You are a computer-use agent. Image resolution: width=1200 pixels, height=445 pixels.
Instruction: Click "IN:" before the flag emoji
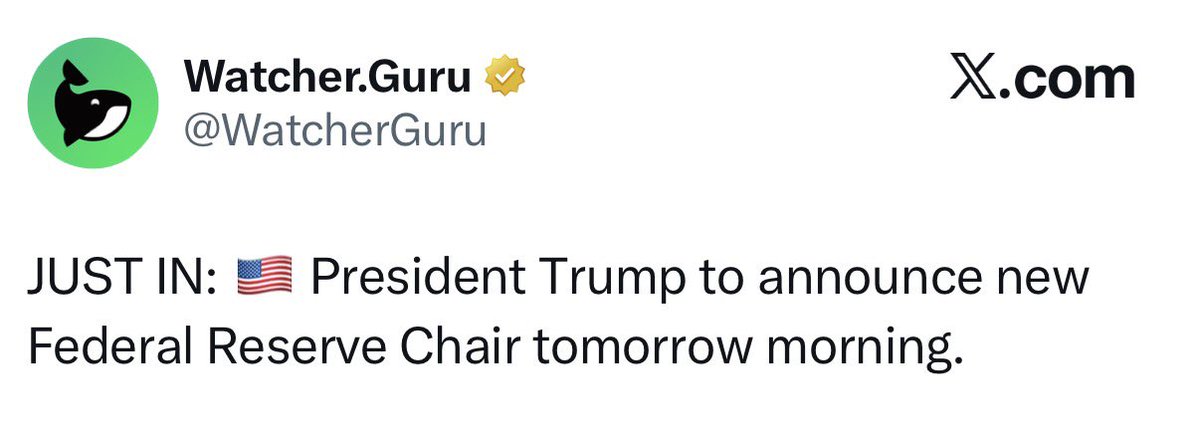(x=181, y=278)
